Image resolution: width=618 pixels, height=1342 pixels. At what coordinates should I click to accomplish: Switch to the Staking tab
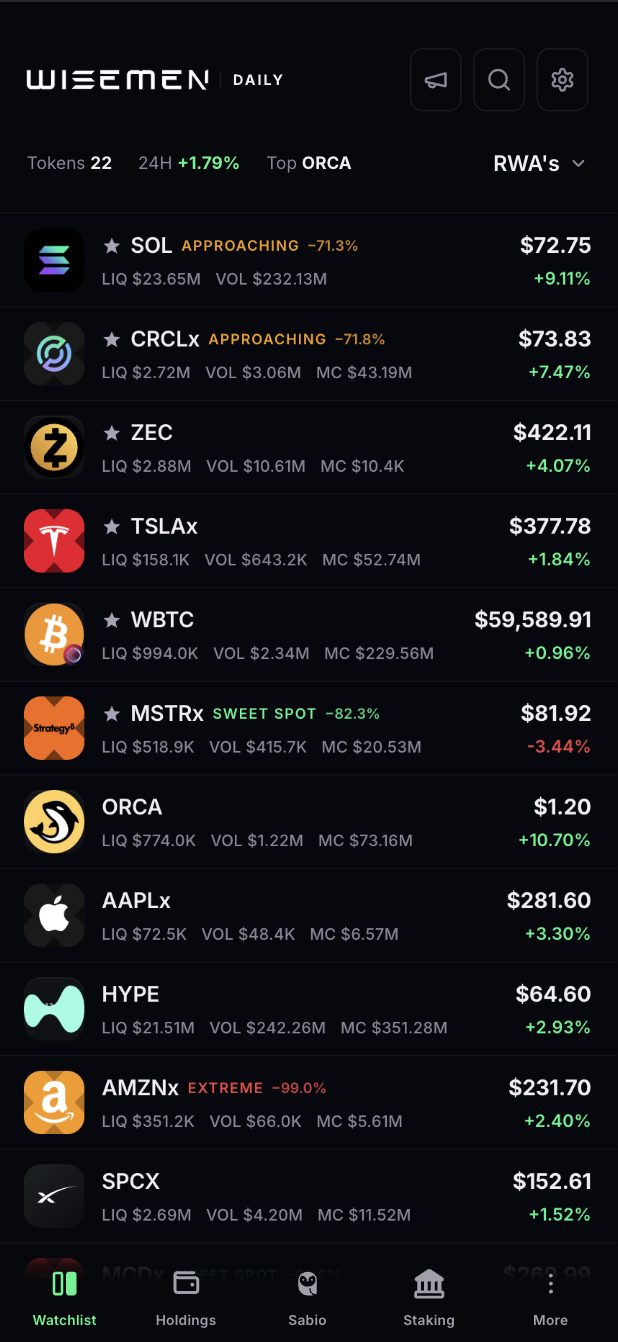coord(429,1298)
